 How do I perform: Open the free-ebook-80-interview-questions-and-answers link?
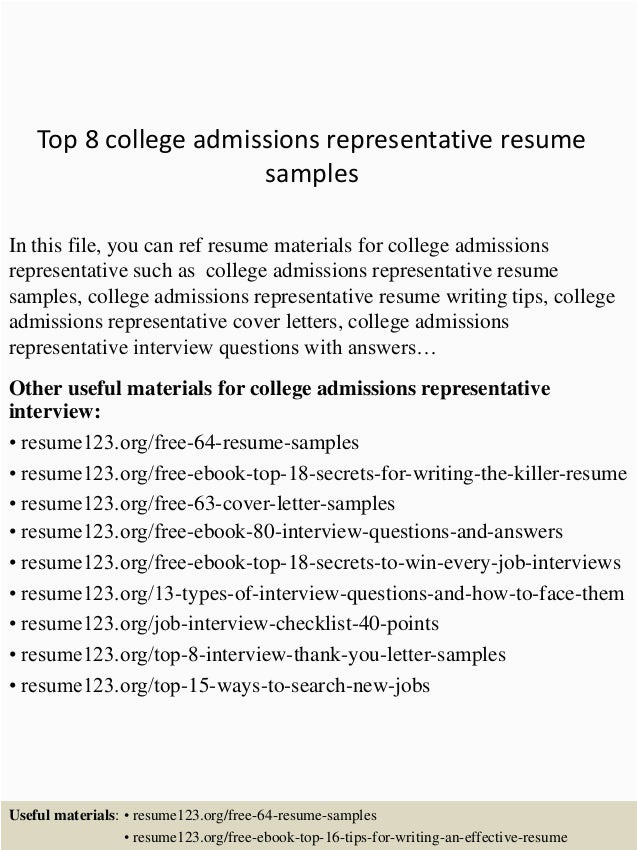[291, 532]
